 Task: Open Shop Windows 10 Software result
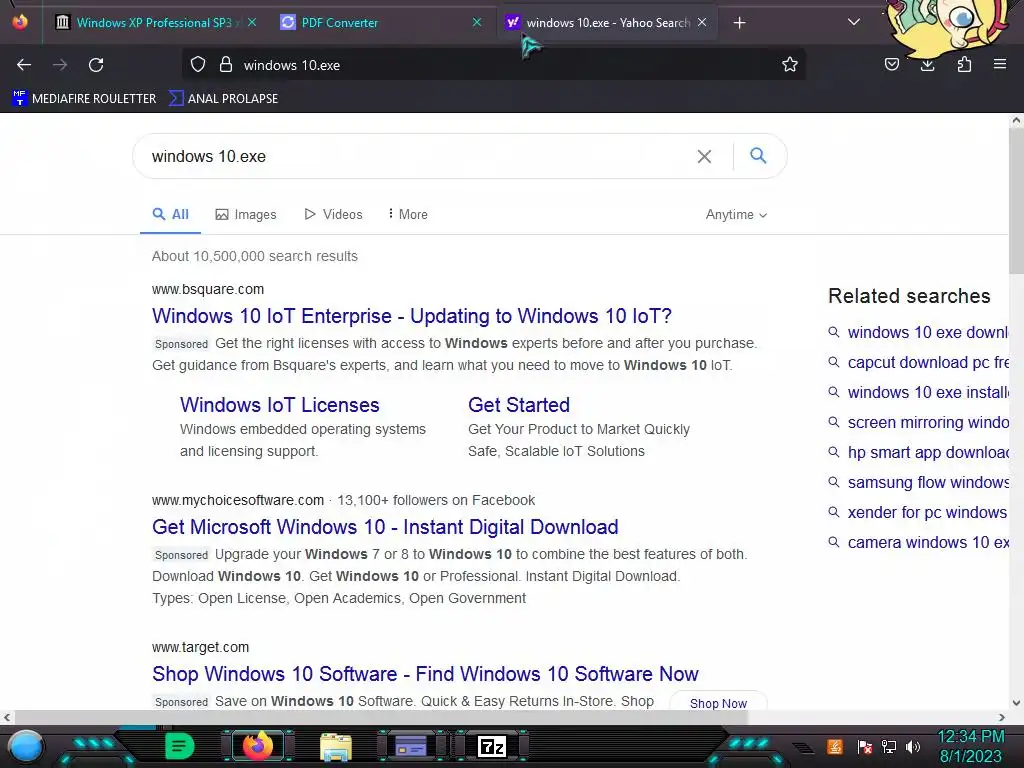[425, 674]
